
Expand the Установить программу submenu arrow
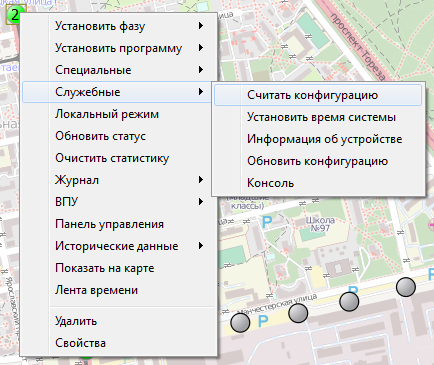201,48
